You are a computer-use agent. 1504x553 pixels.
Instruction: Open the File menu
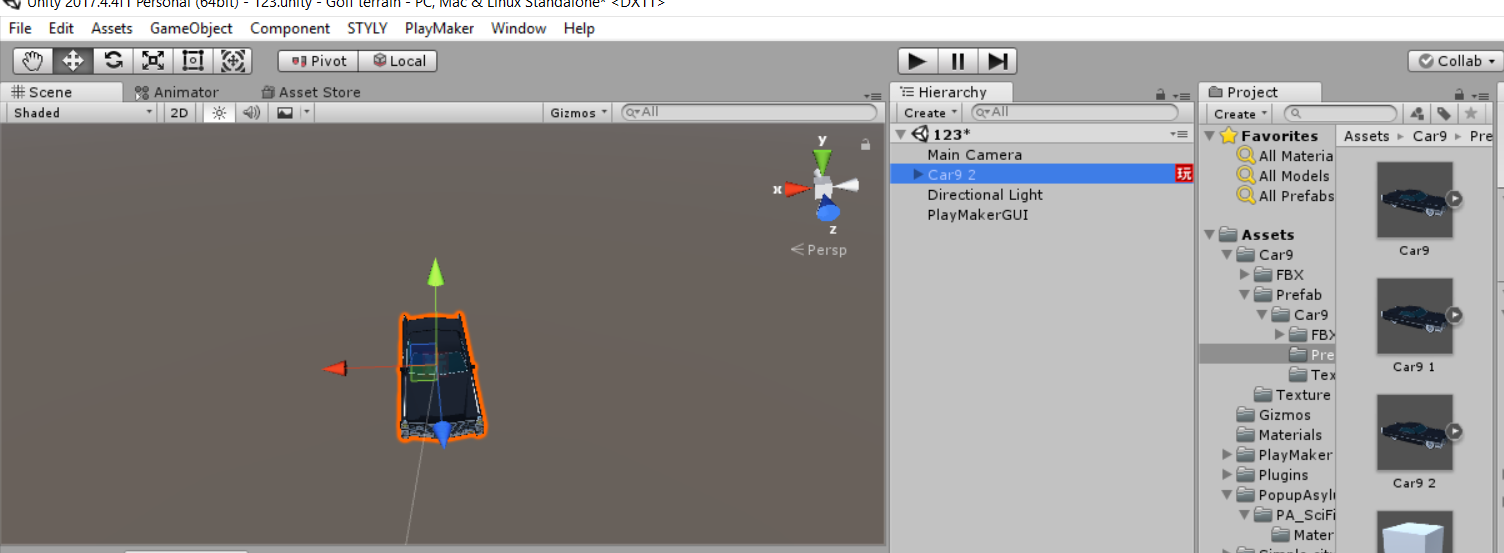[20, 28]
